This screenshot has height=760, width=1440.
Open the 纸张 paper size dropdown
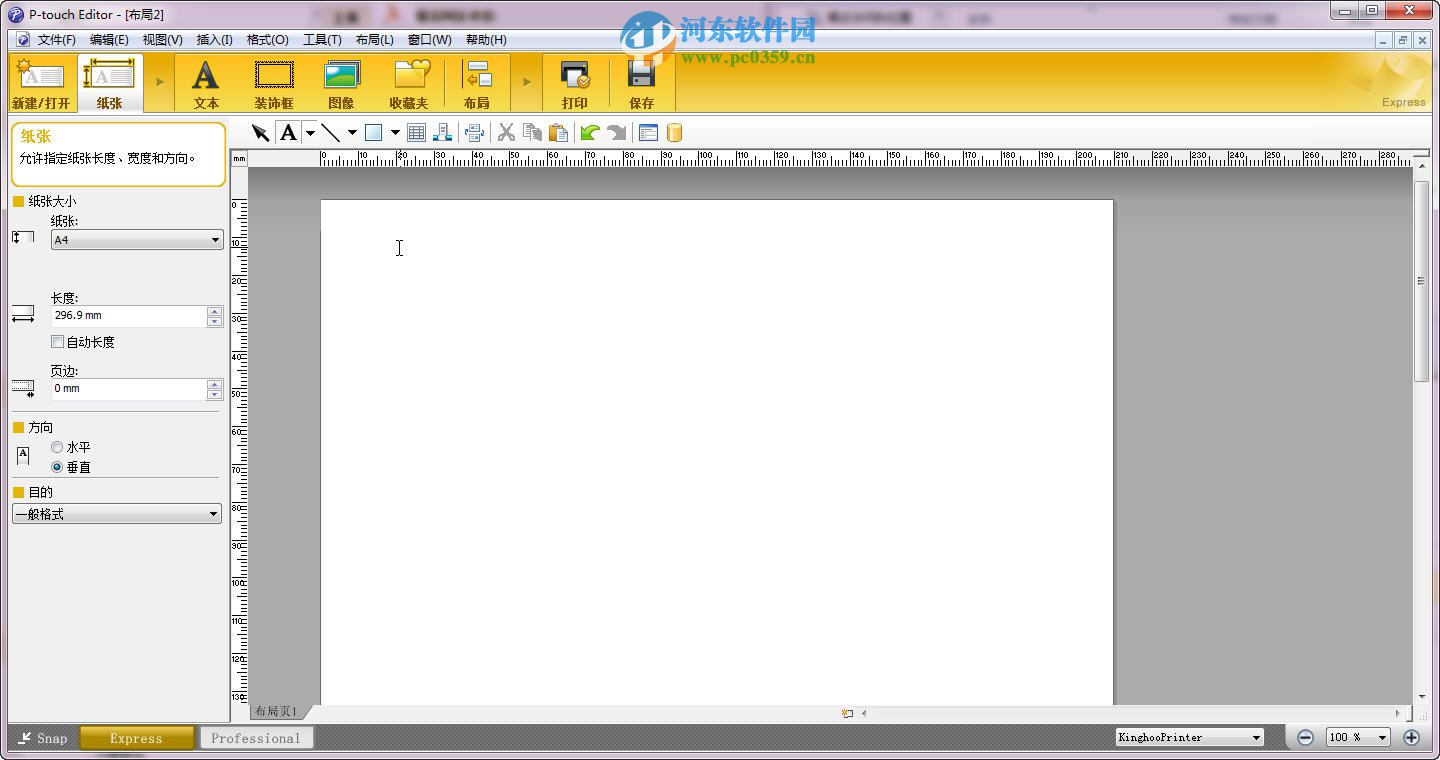pos(214,240)
